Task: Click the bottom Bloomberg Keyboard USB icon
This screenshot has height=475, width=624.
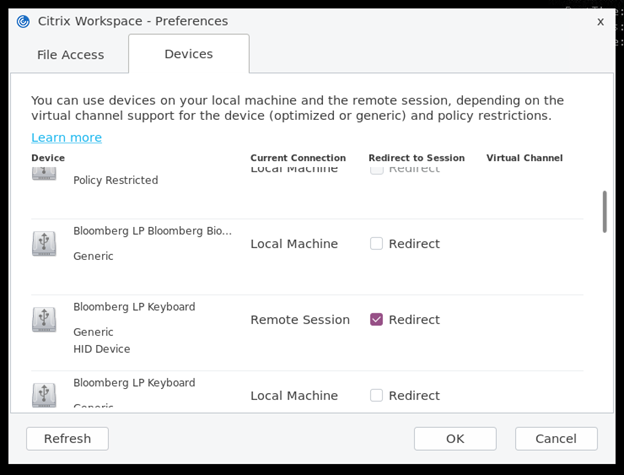Action: point(44,394)
